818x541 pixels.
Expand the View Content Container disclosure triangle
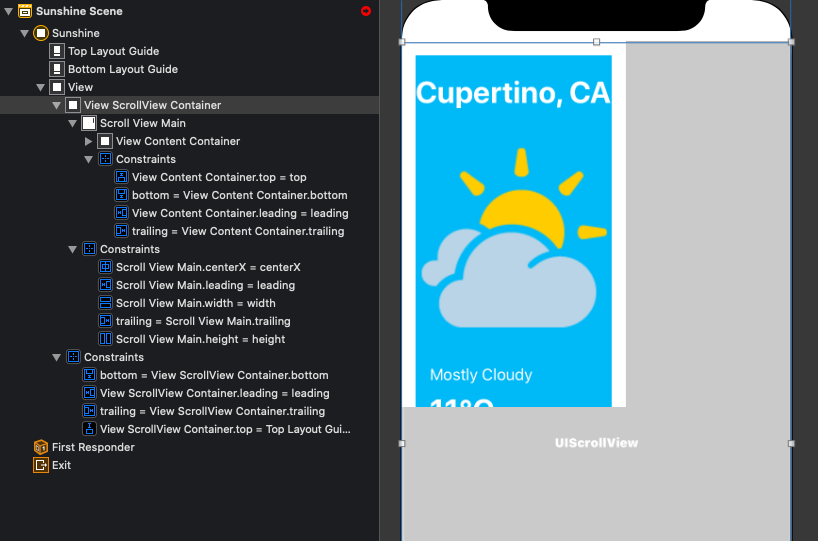coord(88,141)
